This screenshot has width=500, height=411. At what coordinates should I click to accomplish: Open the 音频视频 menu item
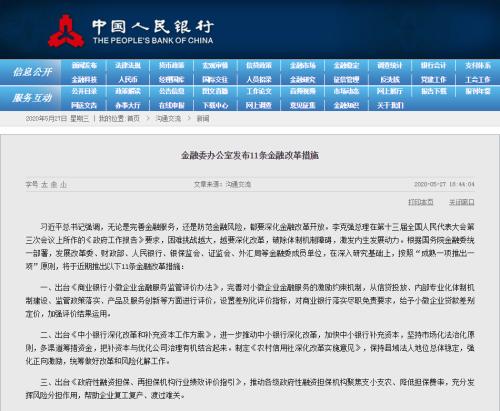click(x=302, y=91)
